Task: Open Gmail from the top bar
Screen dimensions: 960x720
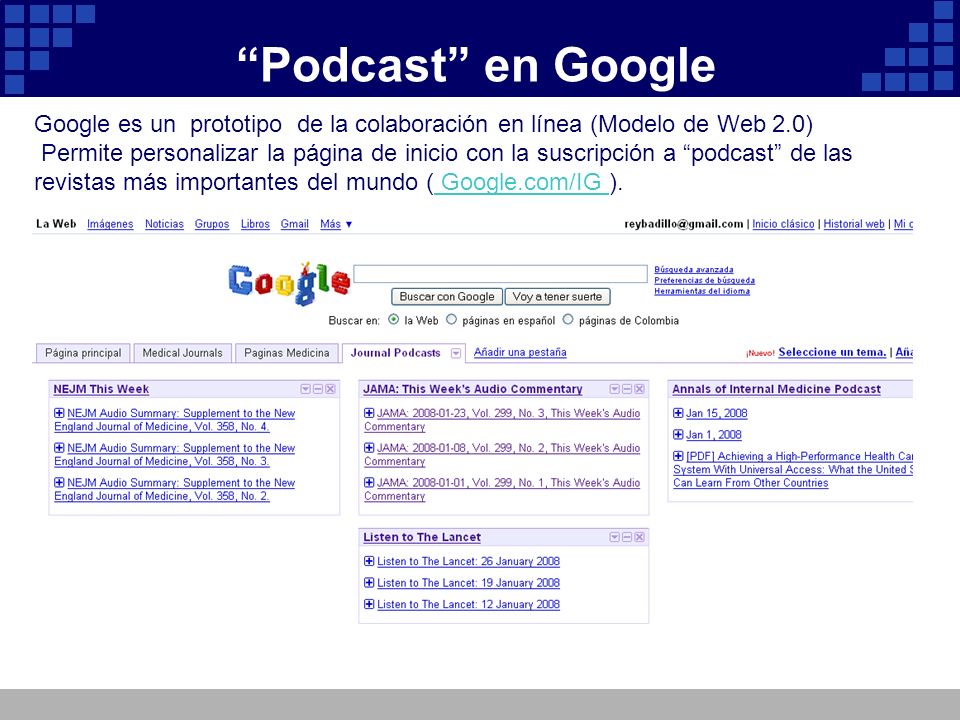Action: 294,224
